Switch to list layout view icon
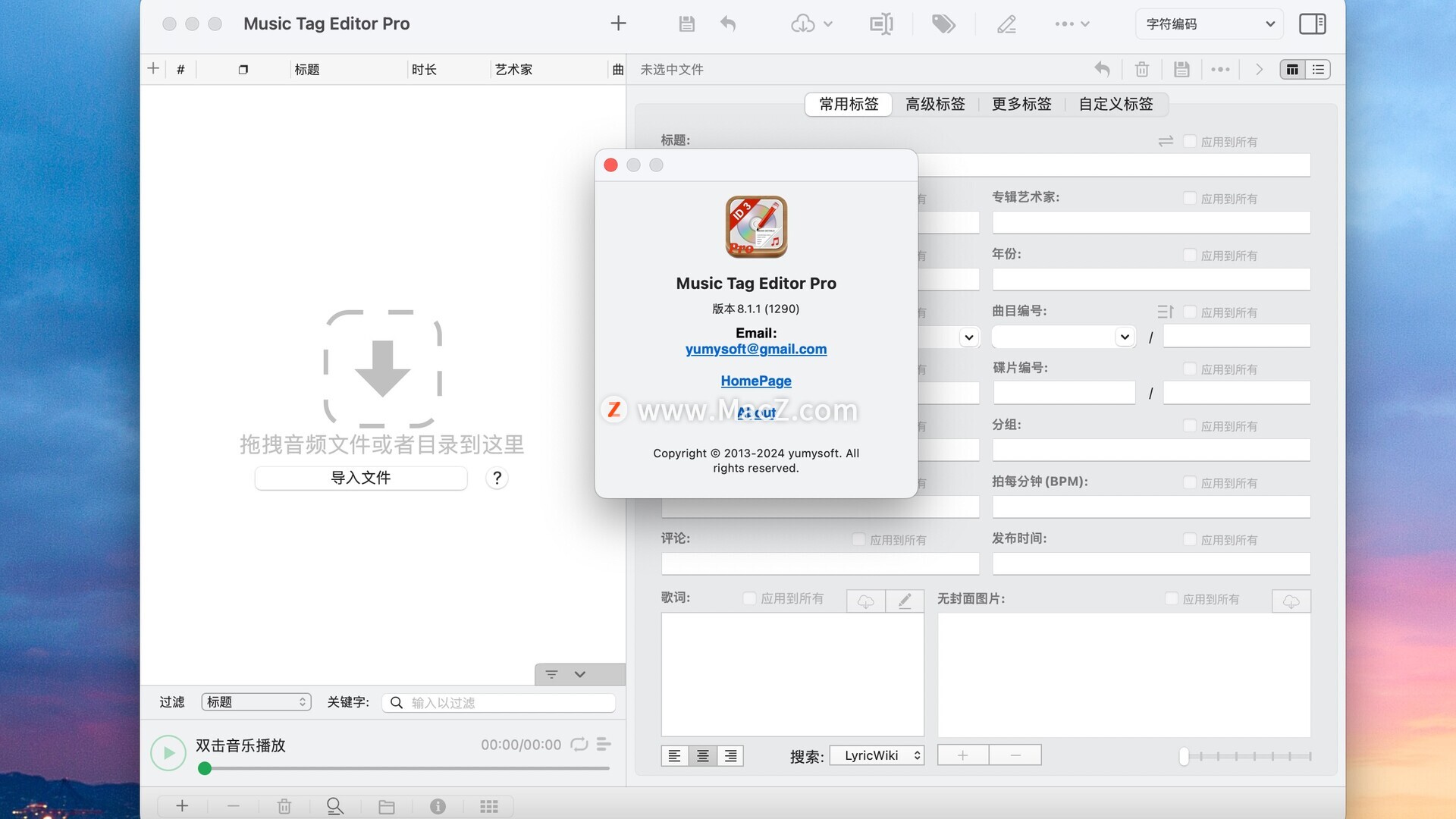 1319,69
